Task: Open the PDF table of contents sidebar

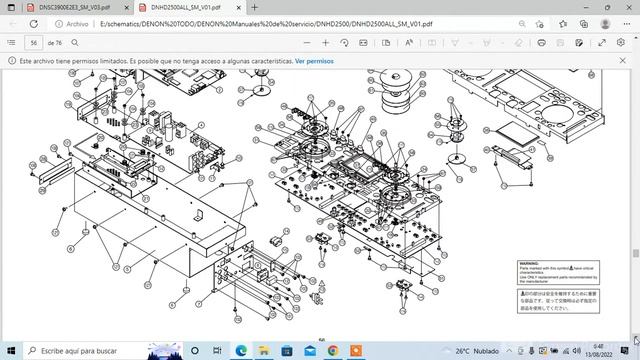Action: pyautogui.click(x=11, y=42)
